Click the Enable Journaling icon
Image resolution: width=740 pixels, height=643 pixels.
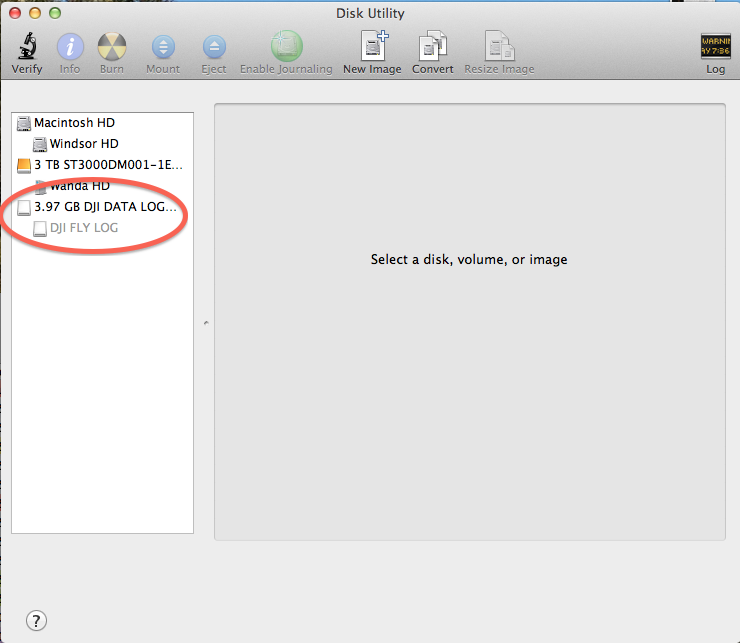pyautogui.click(x=286, y=46)
